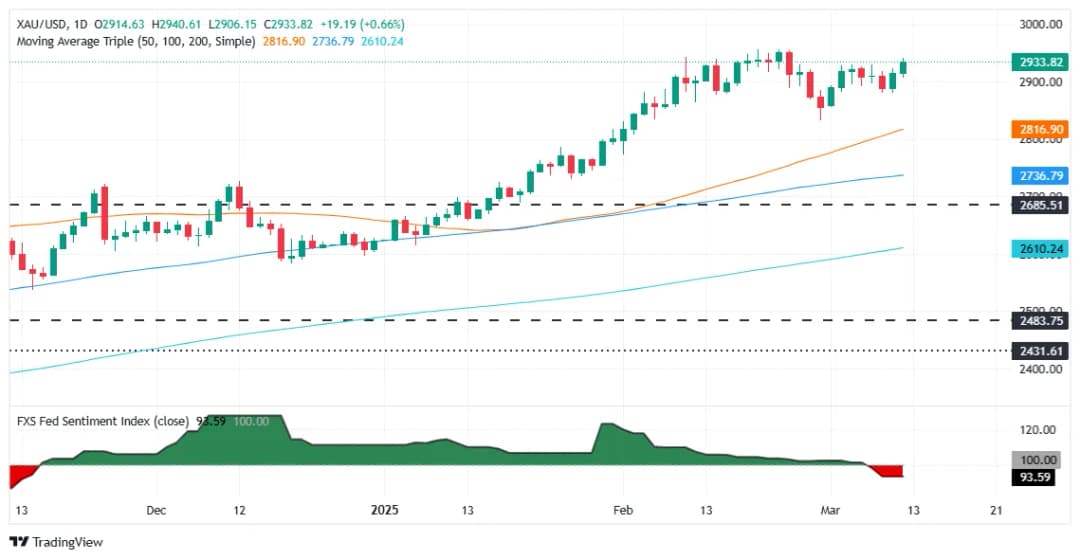Click the Dec label on time axis
Viewport: 1080px width, 559px height.
point(156,510)
